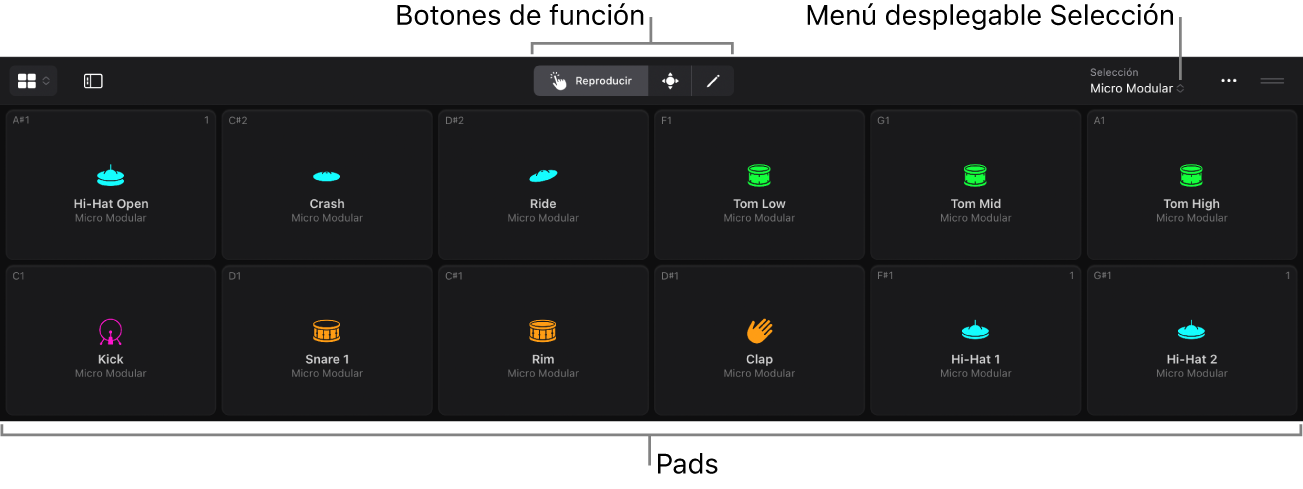Screen dimensions: 1303x489
Task: Click the D#2 note label
Action: point(454,120)
